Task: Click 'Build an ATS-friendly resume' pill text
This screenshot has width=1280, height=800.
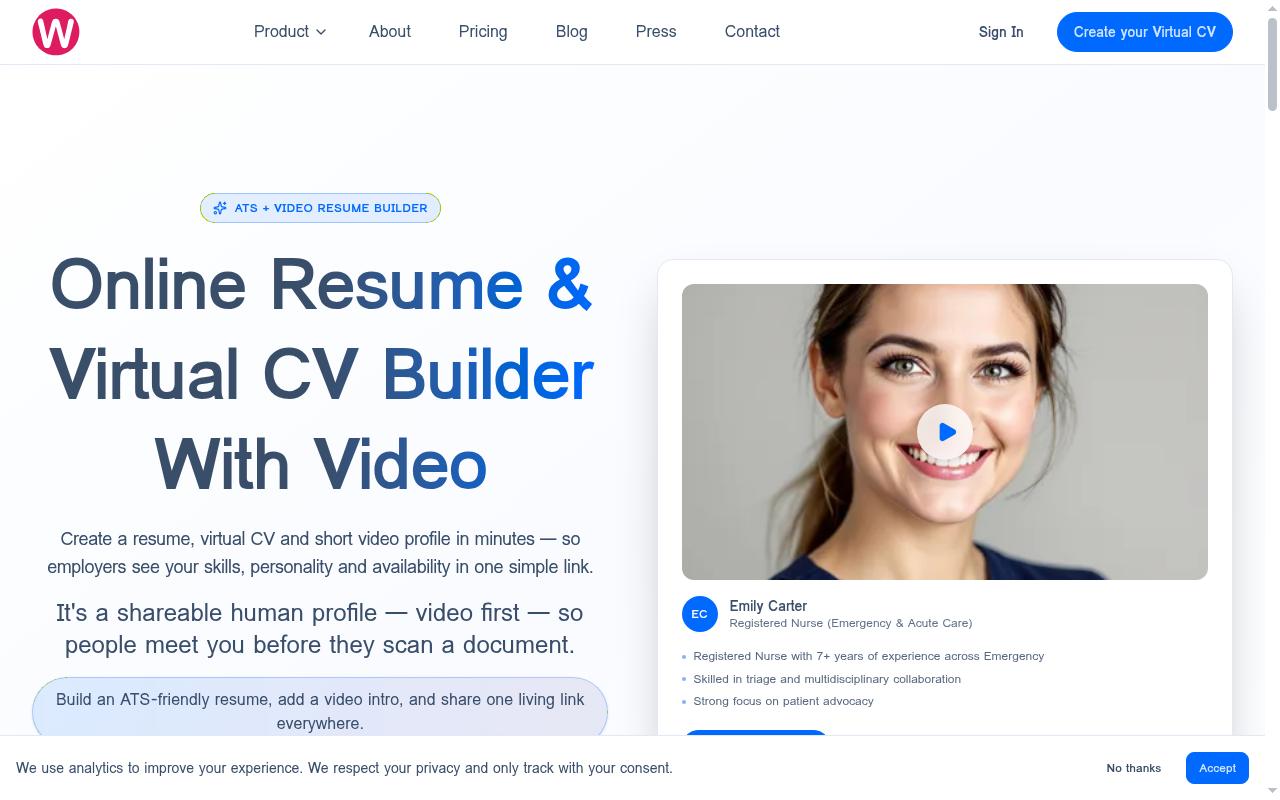Action: point(320,711)
